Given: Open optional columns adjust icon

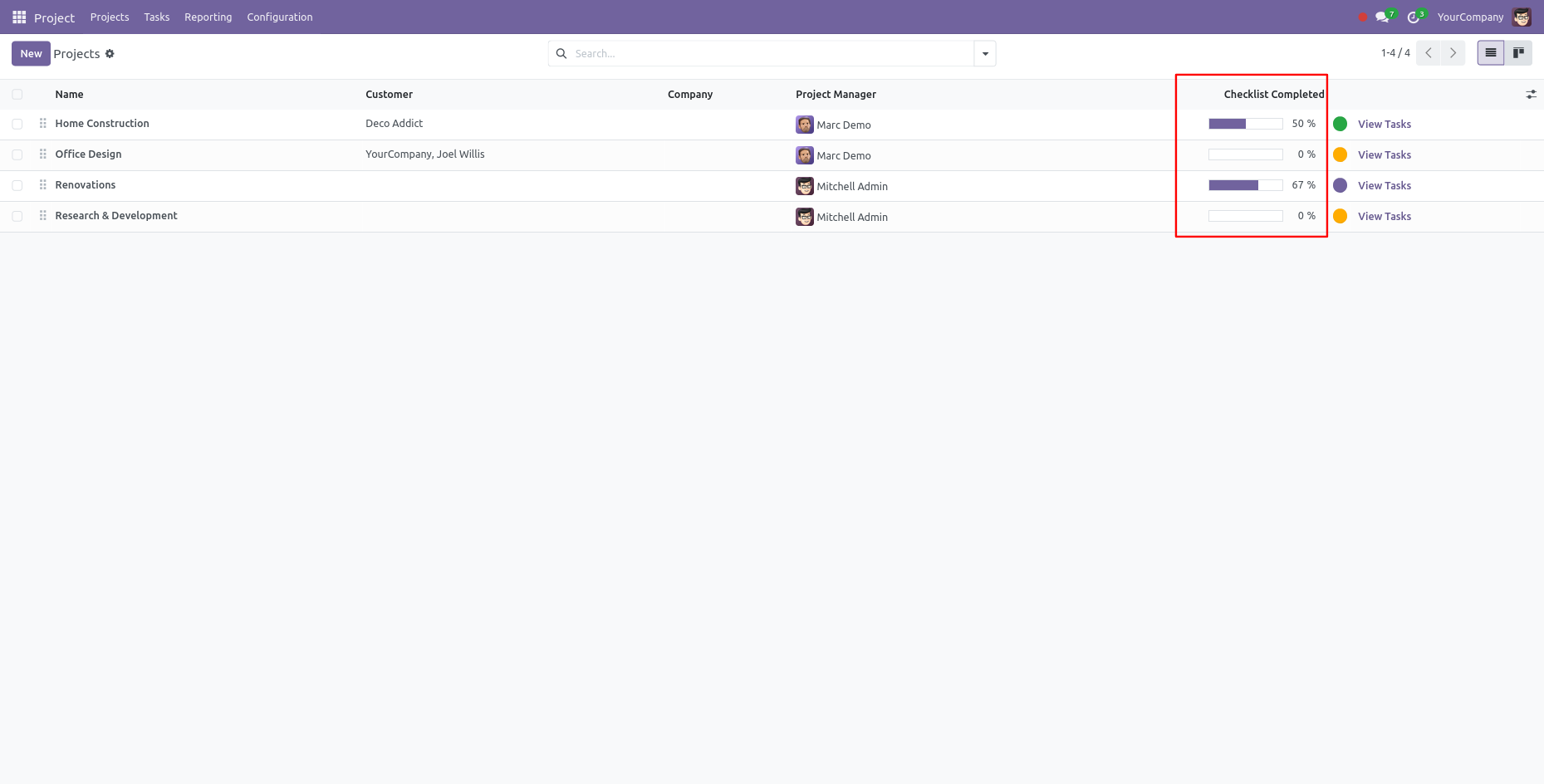Looking at the screenshot, I should 1531,95.
